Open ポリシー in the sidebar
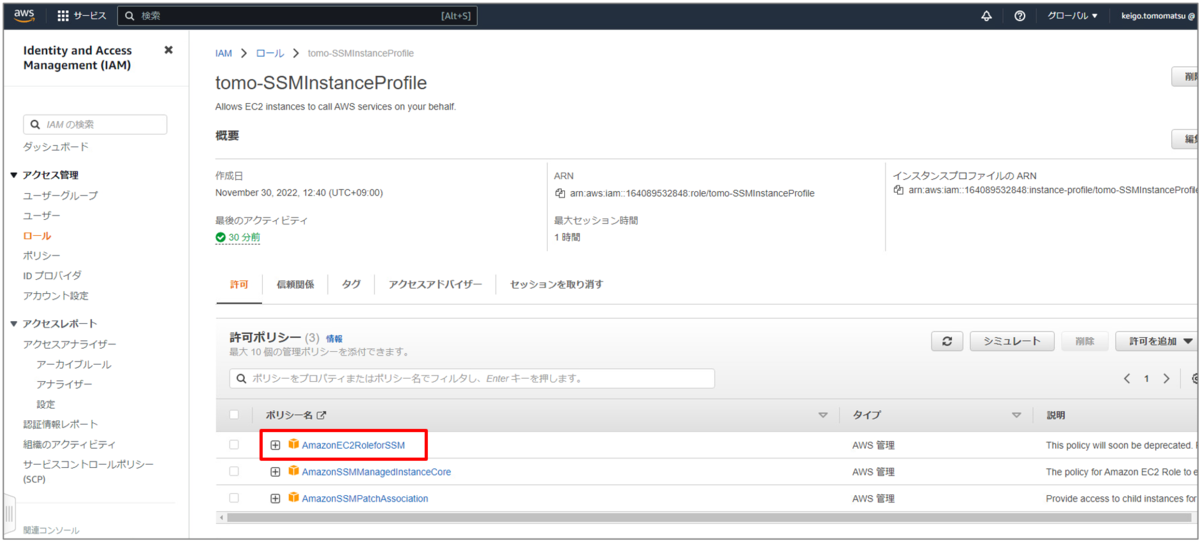The image size is (1200, 543). click(x=42, y=255)
